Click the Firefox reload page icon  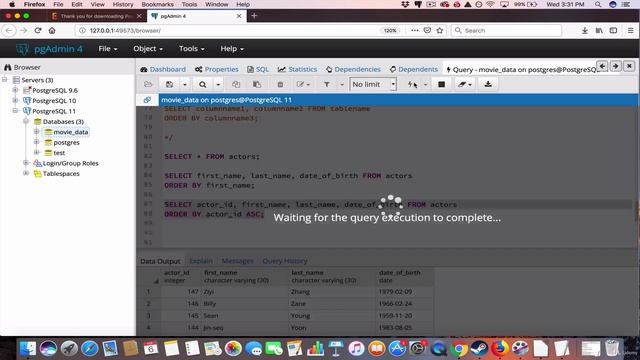[38, 30]
